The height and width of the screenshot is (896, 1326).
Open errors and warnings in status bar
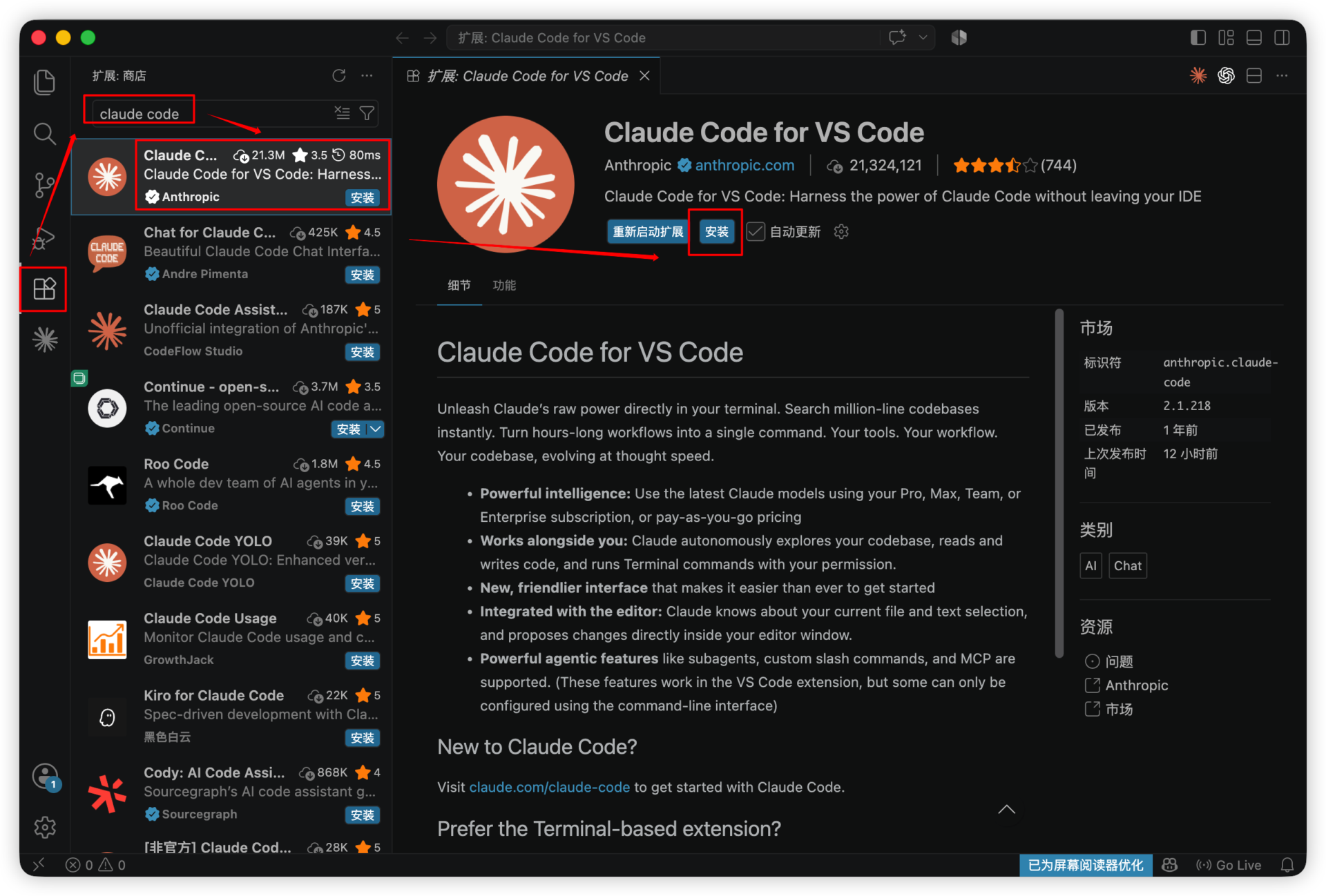point(95,865)
